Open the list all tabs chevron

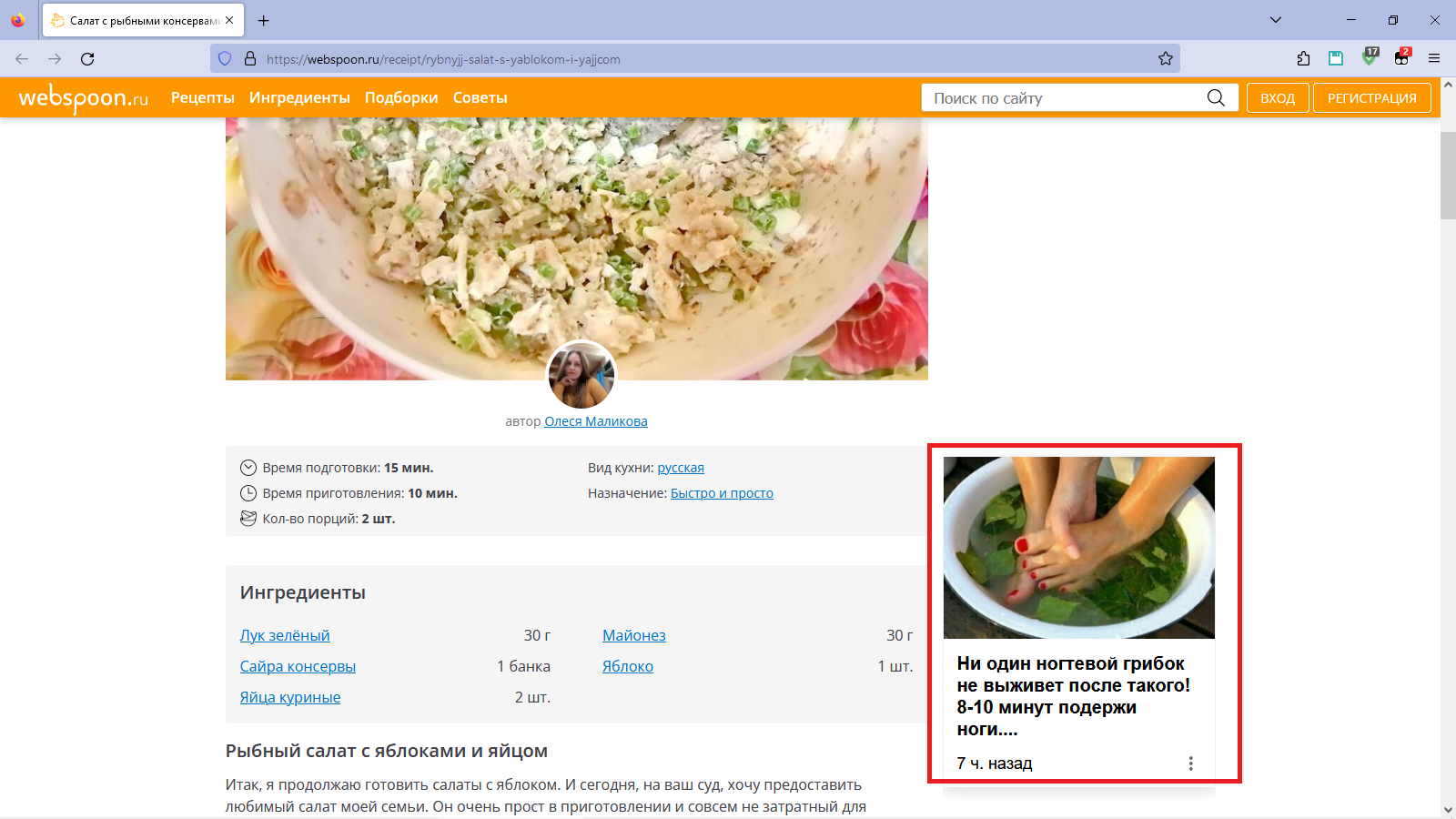[x=1276, y=19]
